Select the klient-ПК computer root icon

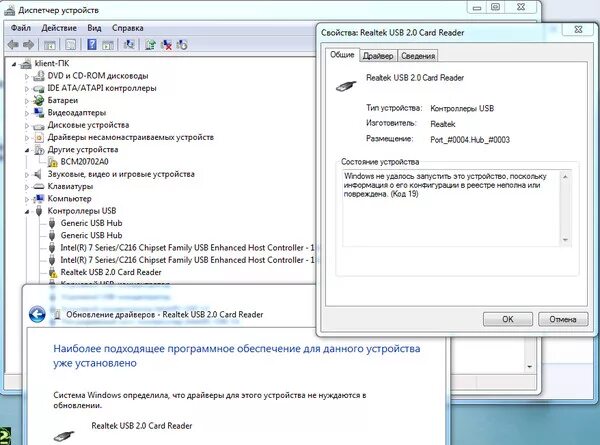pos(26,64)
